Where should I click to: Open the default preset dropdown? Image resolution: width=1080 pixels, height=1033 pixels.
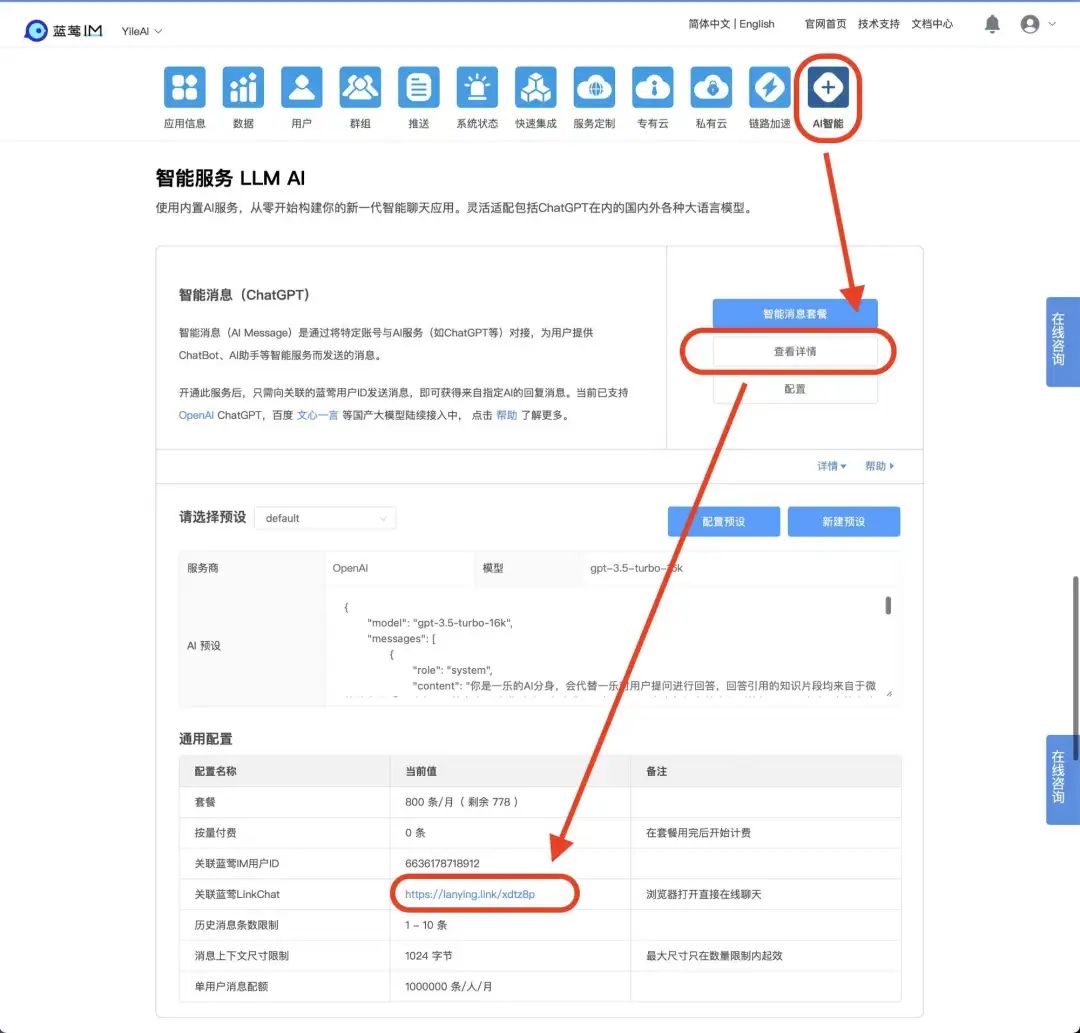tap(325, 518)
